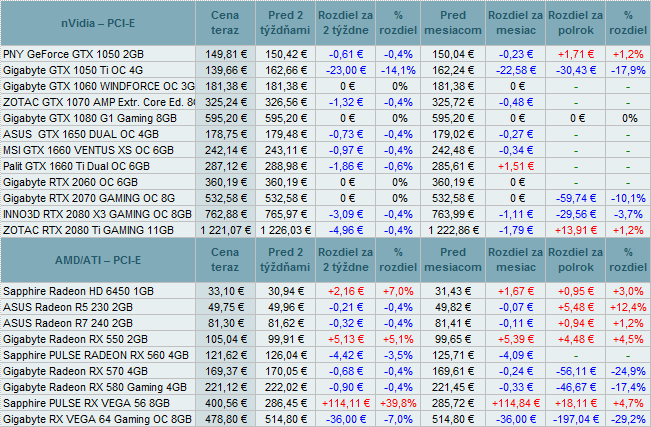
Task: Click ASUS Radeon R7 240 2GB name
Action: [68, 324]
